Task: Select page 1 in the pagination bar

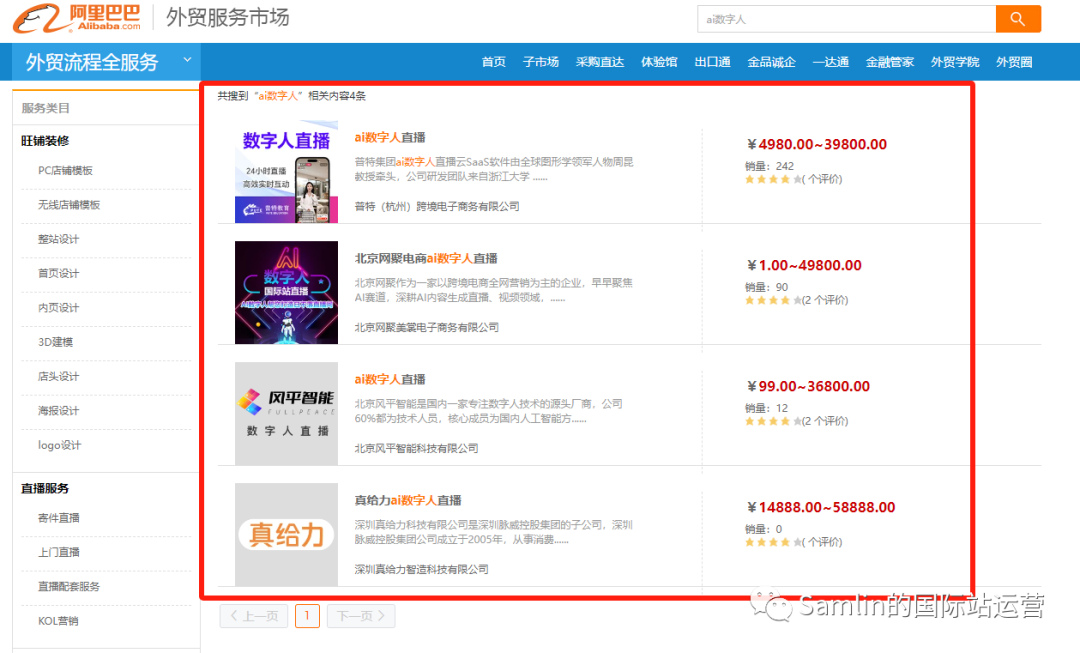Action: (x=307, y=616)
